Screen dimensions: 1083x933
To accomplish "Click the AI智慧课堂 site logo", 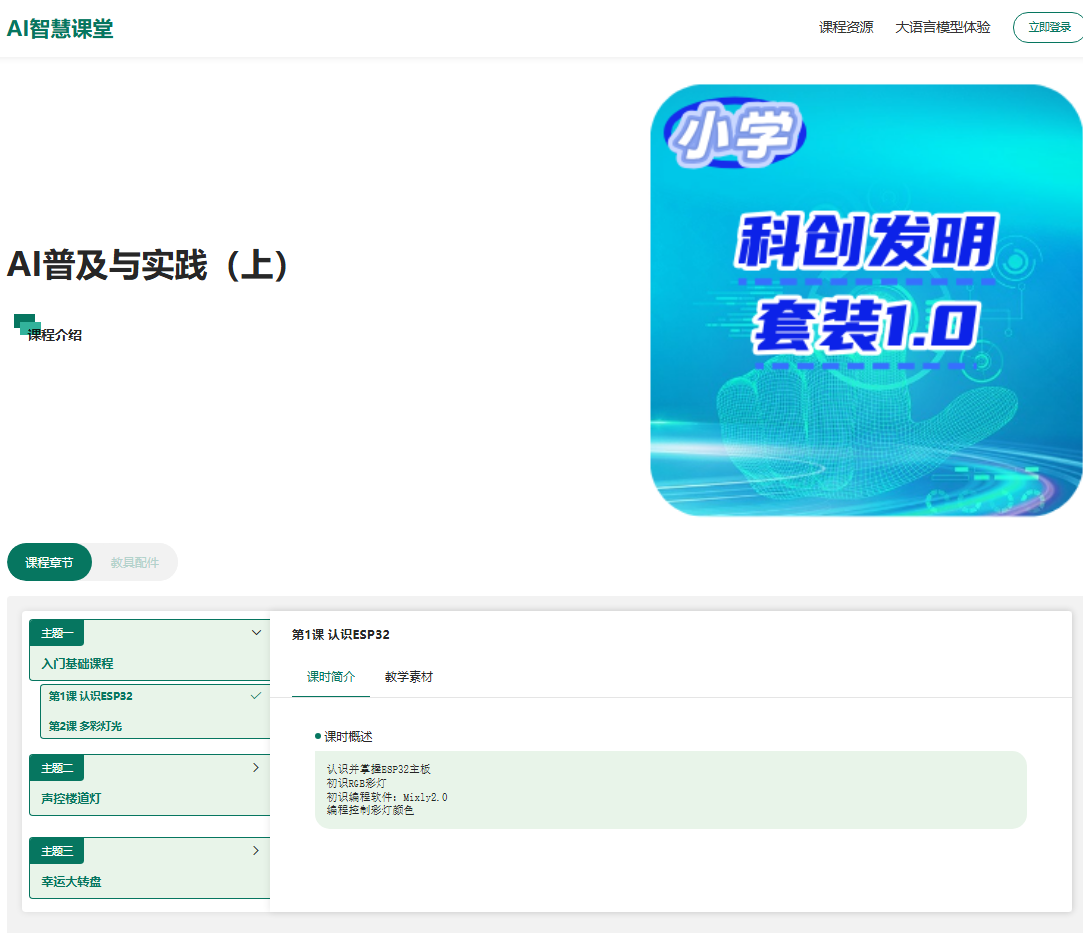I will pos(60,28).
